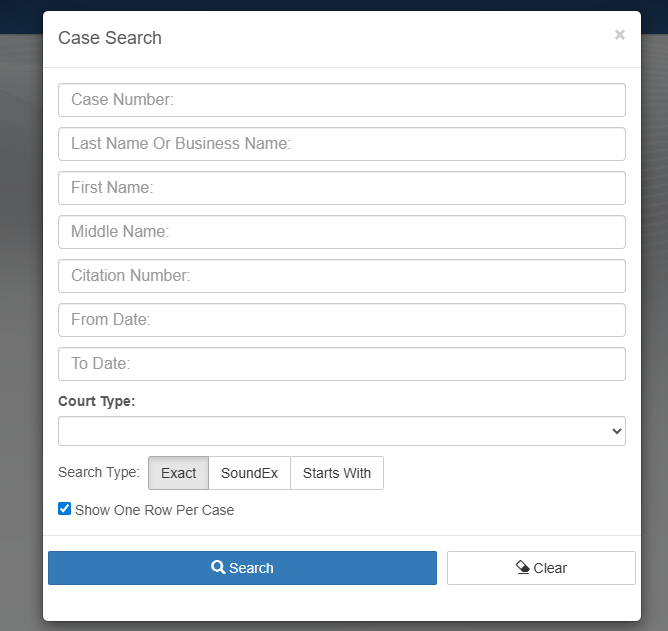Focus the Case Number field
The image size is (668, 631).
[341, 100]
